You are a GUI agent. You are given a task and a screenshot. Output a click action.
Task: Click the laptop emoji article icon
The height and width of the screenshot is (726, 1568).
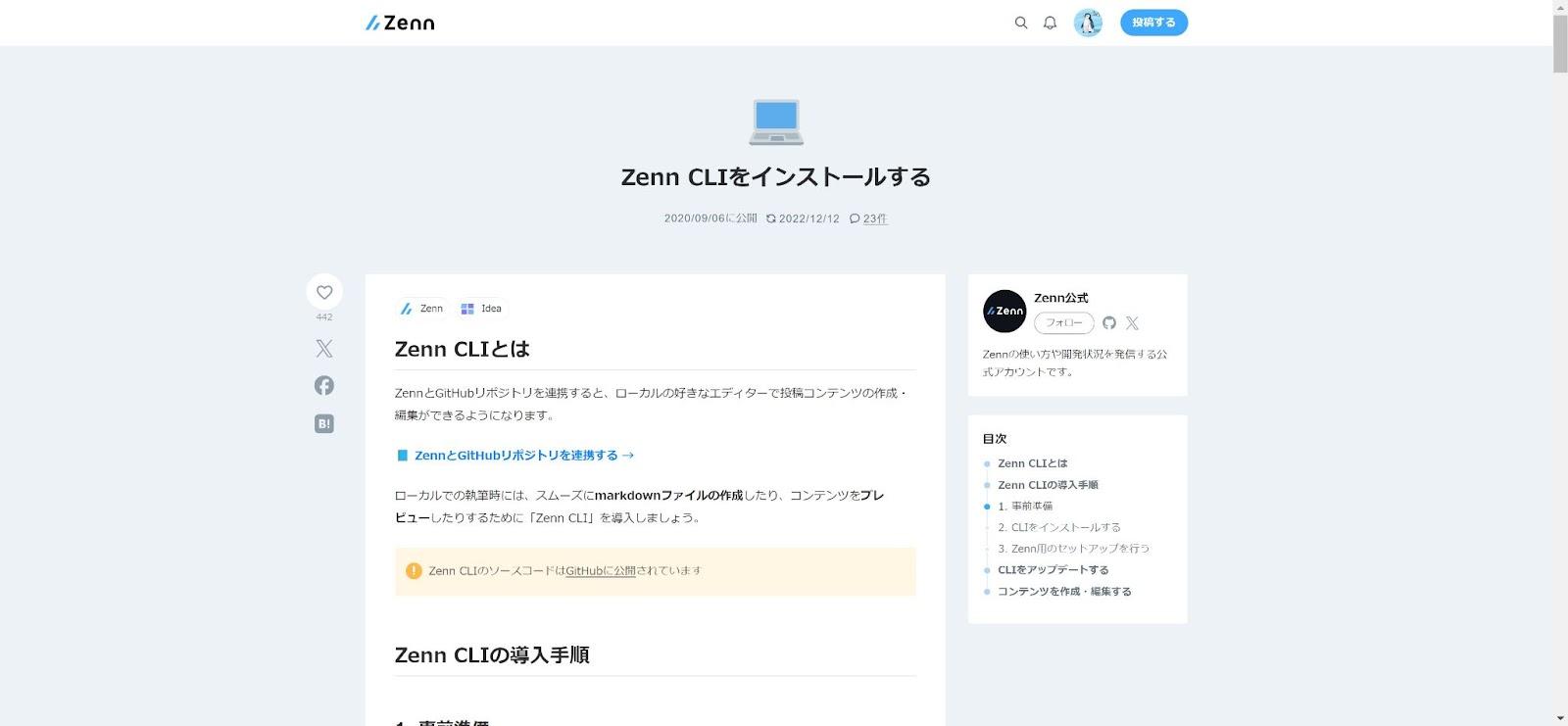pyautogui.click(x=776, y=121)
